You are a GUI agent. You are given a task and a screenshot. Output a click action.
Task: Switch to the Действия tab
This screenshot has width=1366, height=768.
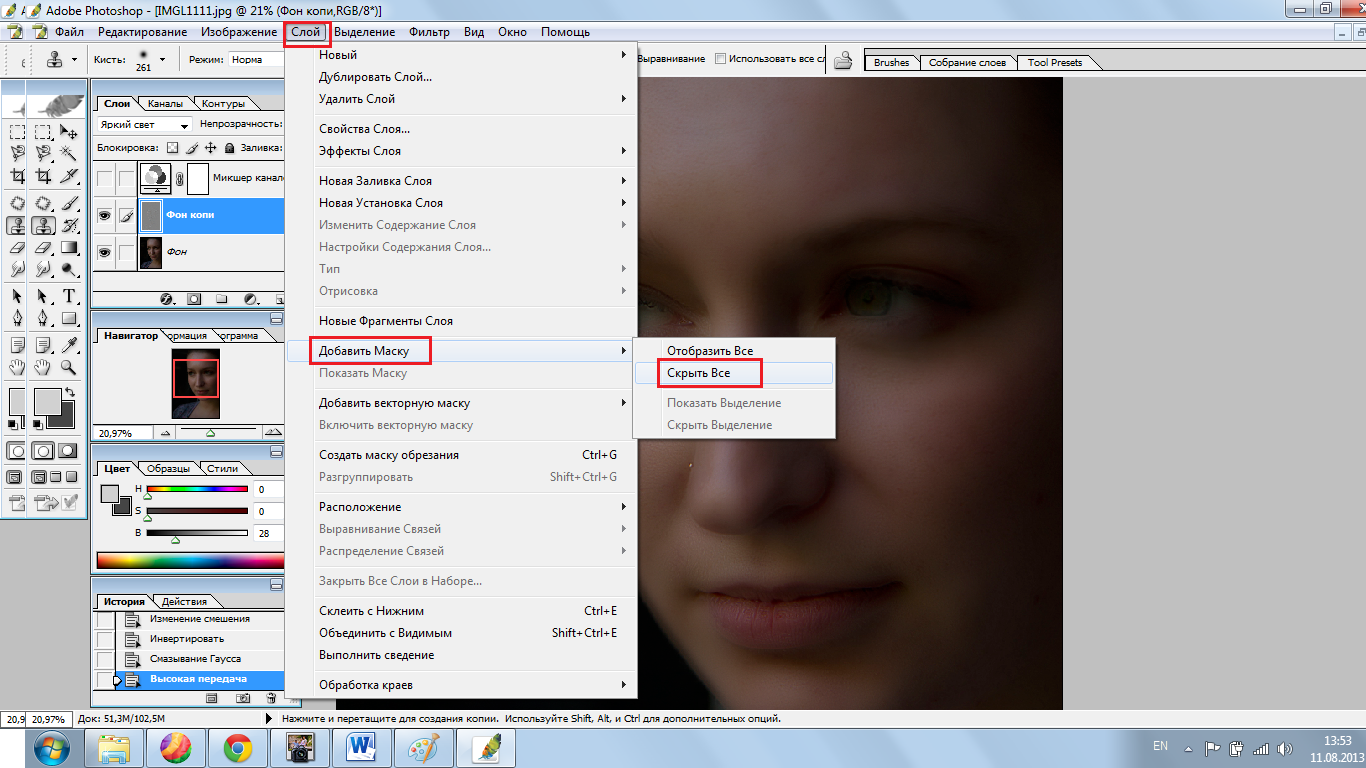pyautogui.click(x=184, y=601)
